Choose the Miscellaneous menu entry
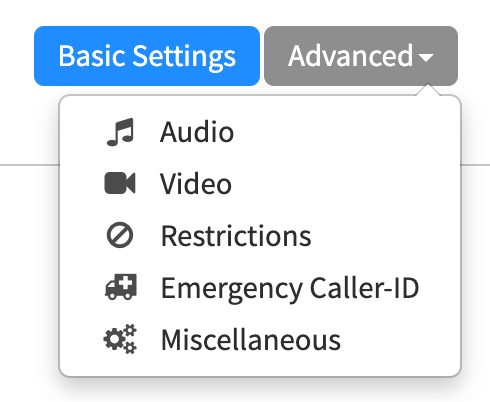Screen dimensions: 490x402 point(260,340)
